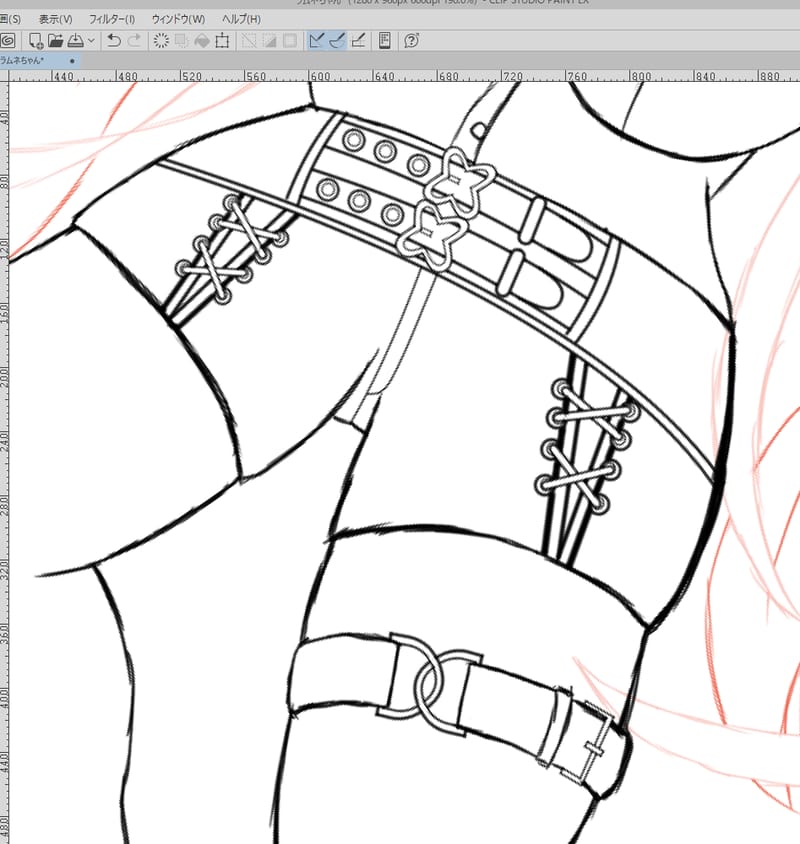800x844 pixels.
Task: Toggle Snap to Ruler
Action: coord(317,40)
